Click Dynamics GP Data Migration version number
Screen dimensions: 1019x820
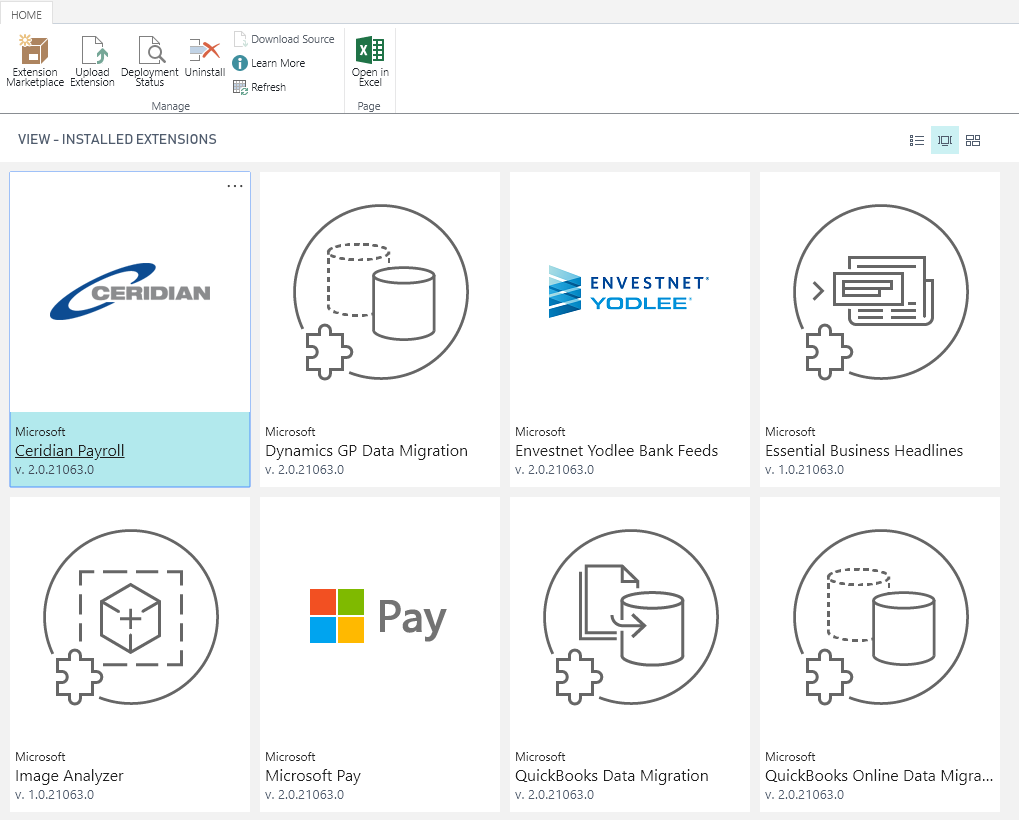[x=305, y=469]
